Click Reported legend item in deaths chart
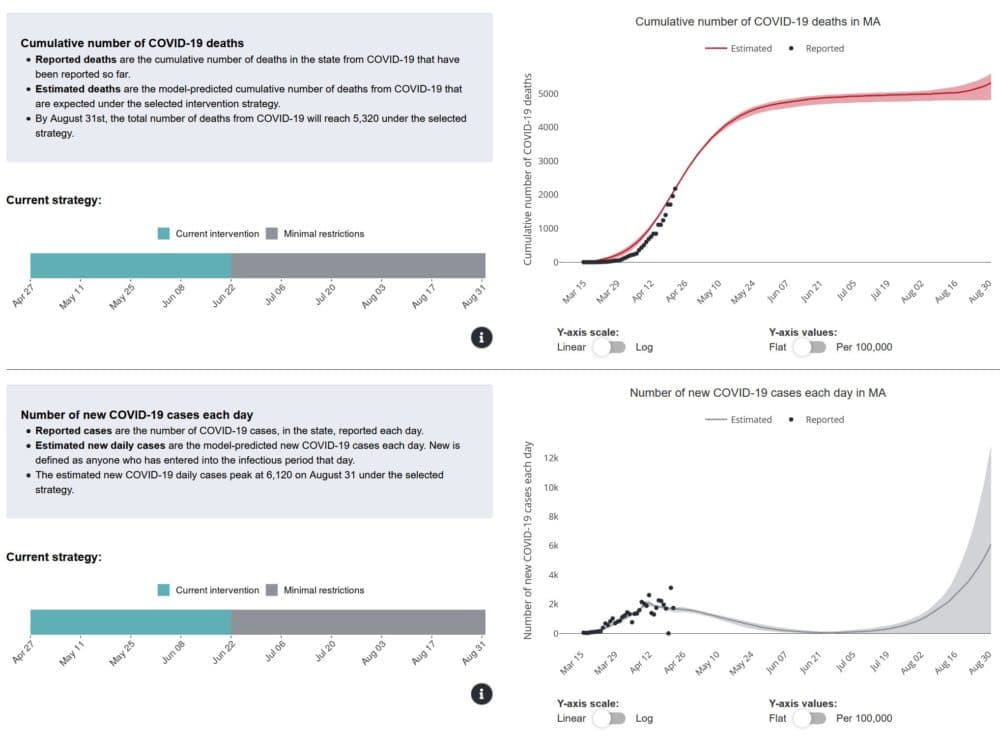This screenshot has height=737, width=1000. [816, 48]
